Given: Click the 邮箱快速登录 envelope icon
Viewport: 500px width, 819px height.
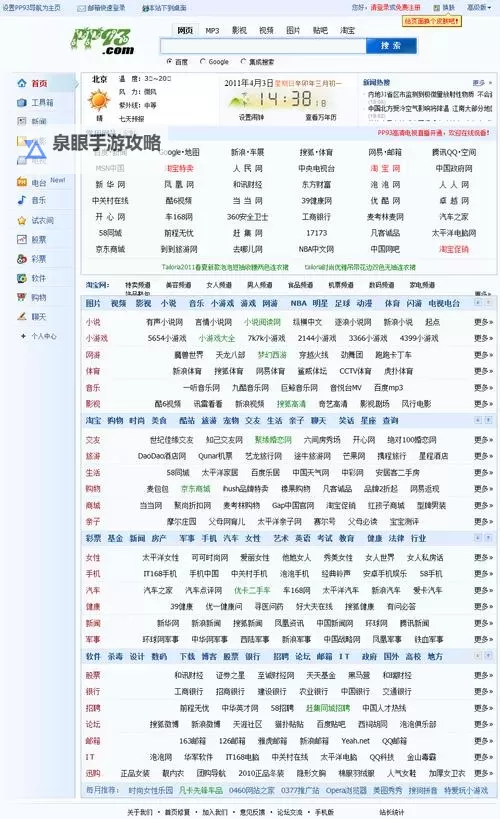Looking at the screenshot, I should pyautogui.click(x=82, y=8).
